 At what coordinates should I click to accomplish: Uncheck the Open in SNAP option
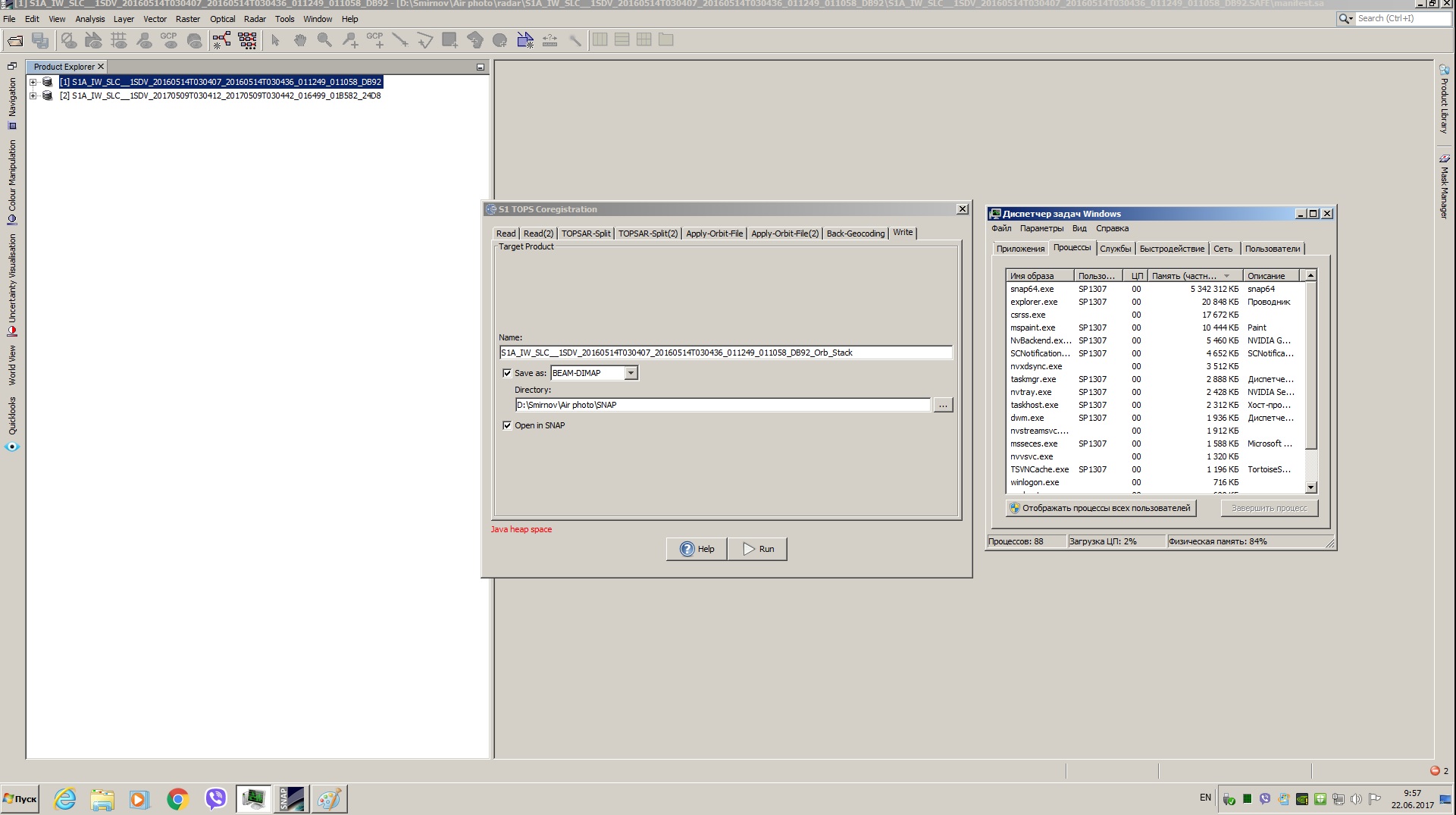(x=507, y=425)
